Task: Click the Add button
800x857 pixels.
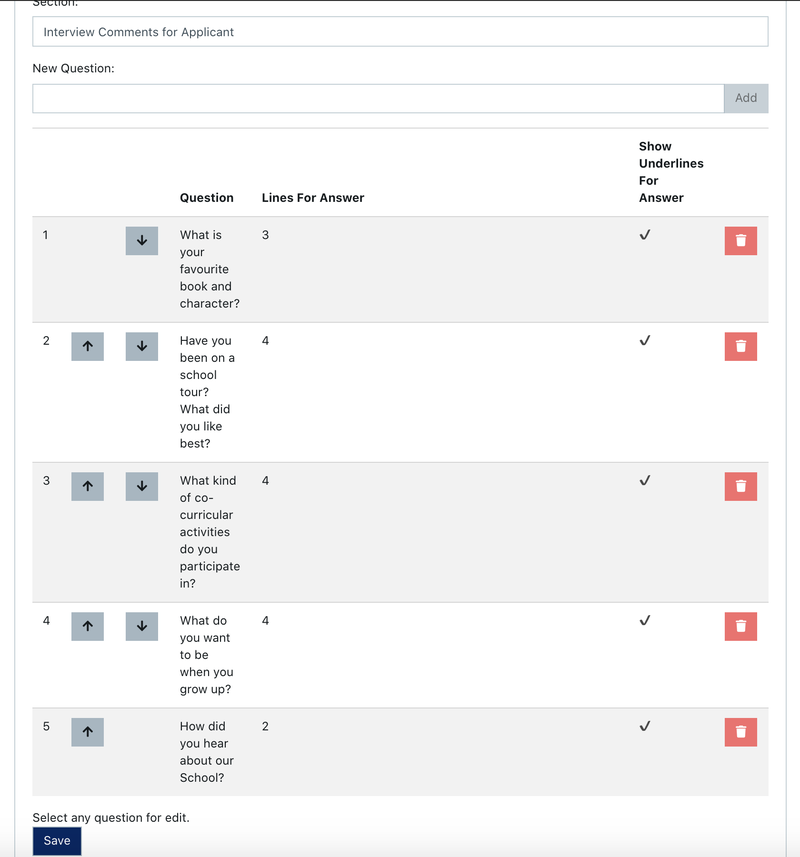Action: pos(746,98)
